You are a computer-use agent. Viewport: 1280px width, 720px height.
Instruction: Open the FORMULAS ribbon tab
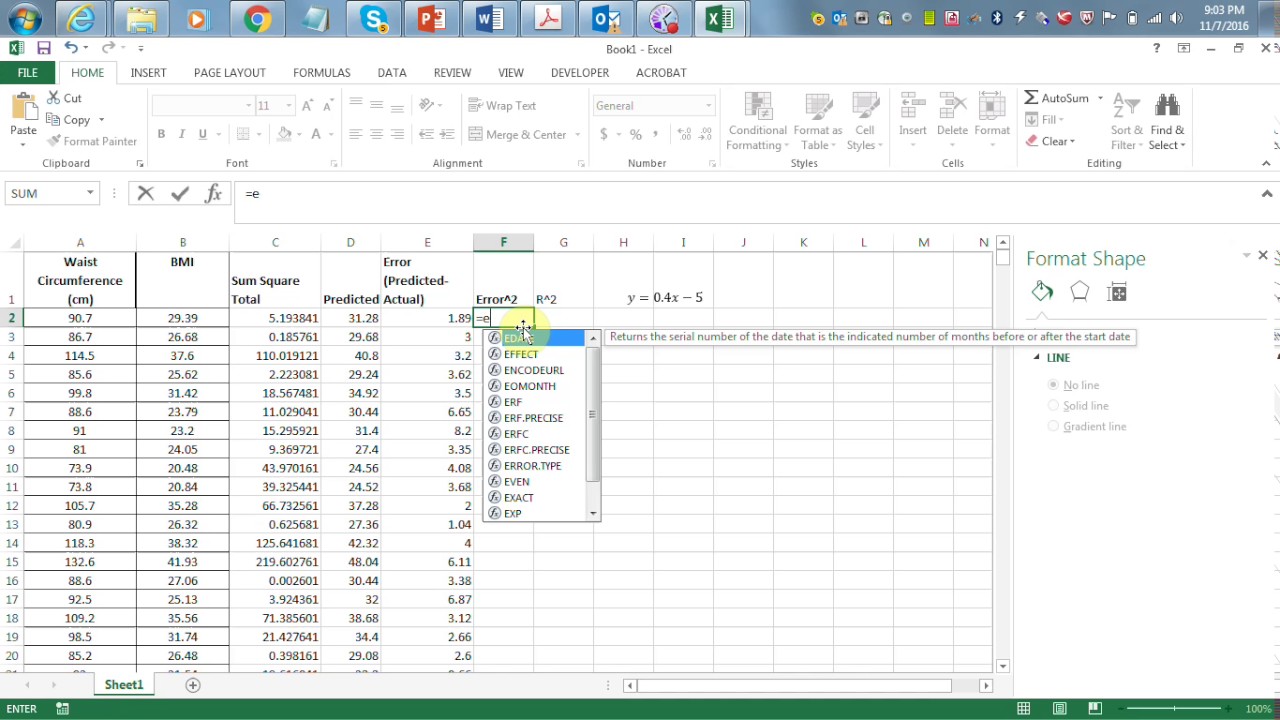321,73
